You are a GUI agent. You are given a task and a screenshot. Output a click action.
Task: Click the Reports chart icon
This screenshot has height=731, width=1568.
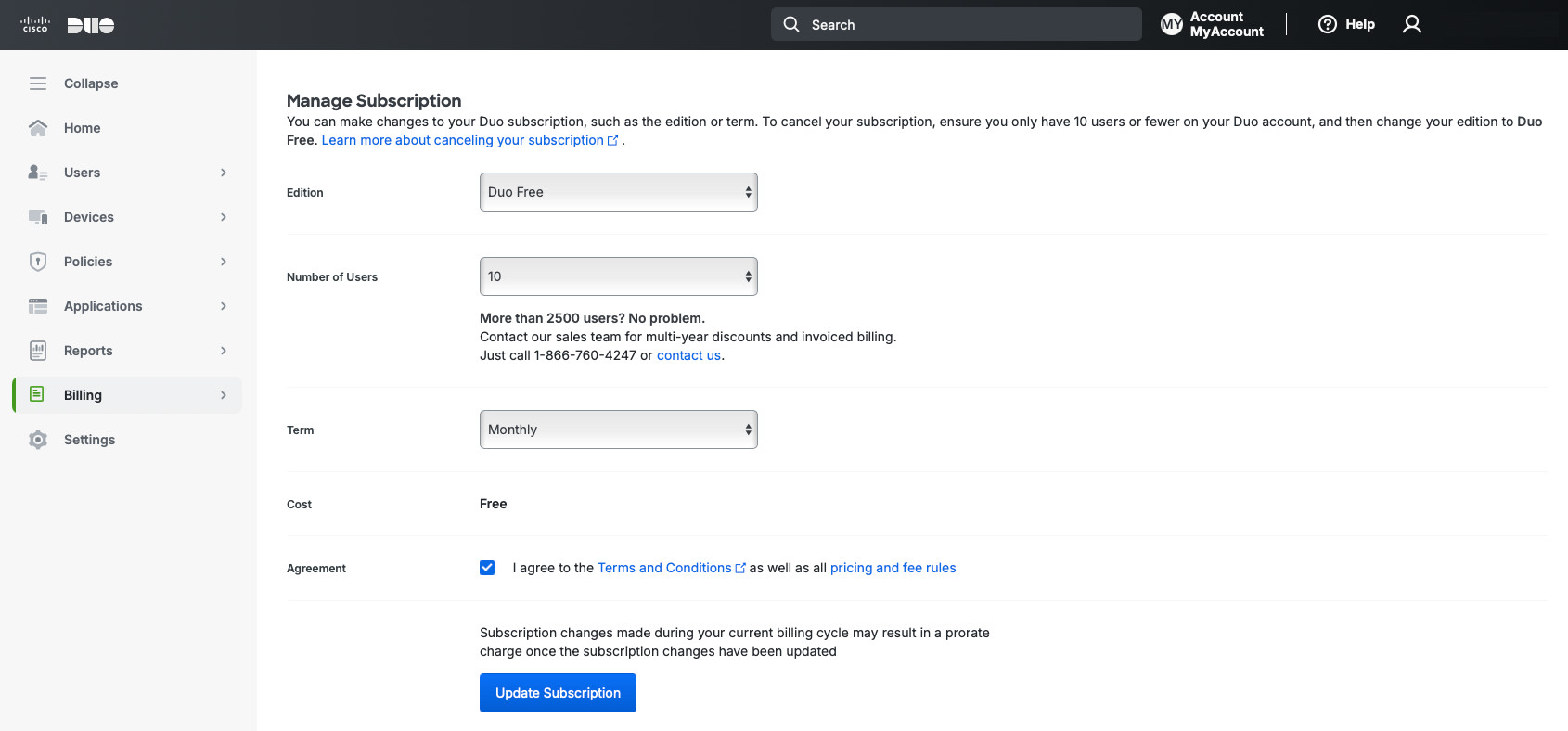pos(38,351)
